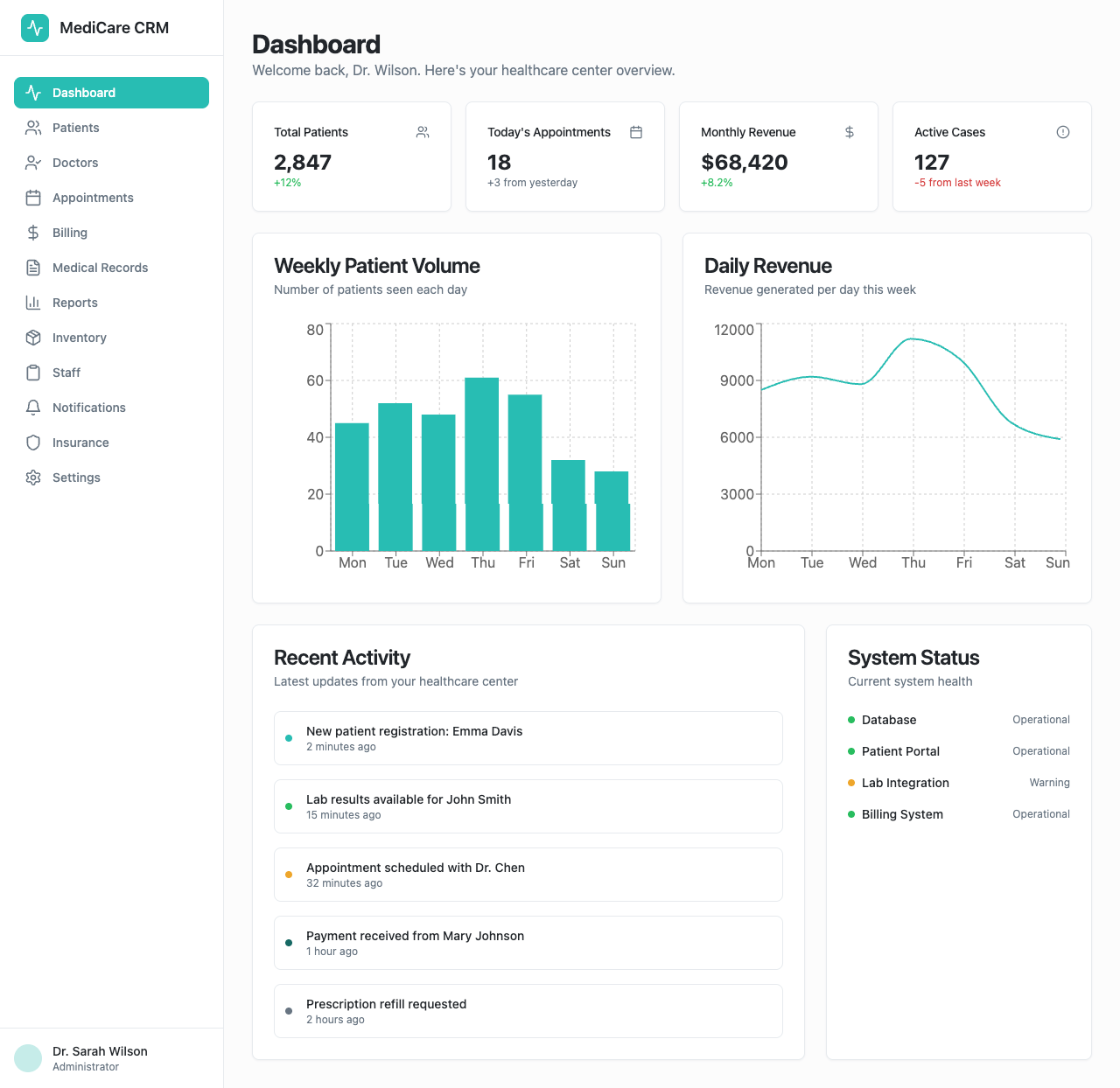Select Reports in the navigation
The image size is (1120, 1088).
pos(75,303)
